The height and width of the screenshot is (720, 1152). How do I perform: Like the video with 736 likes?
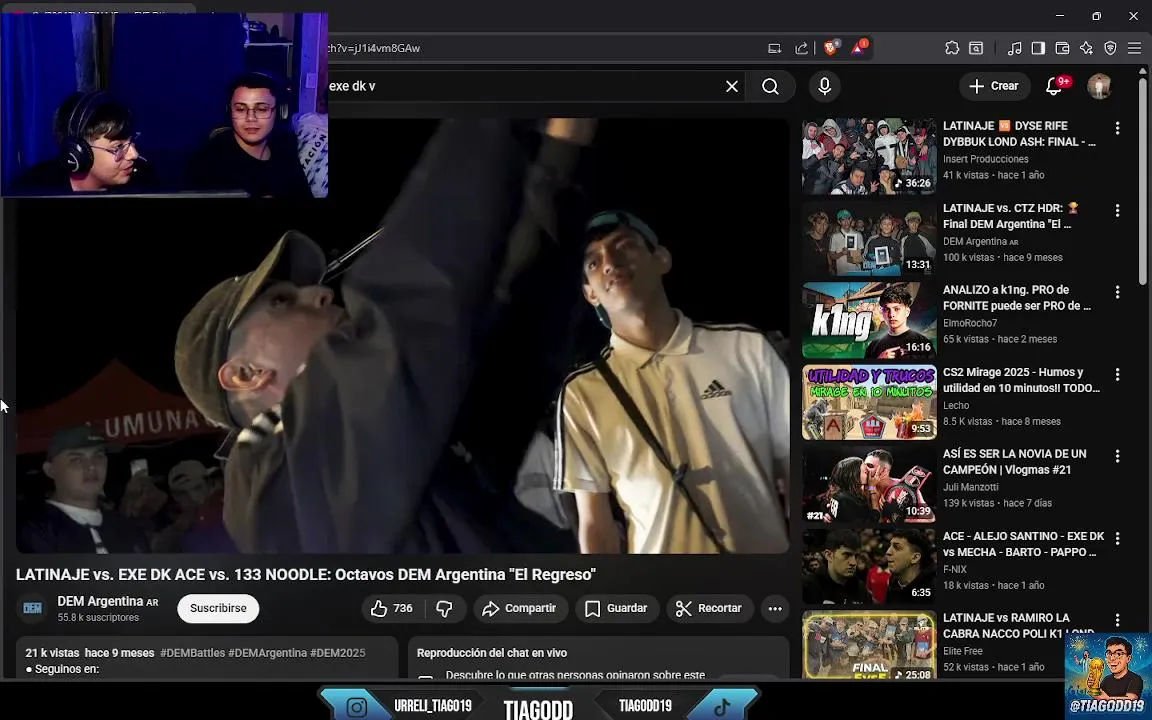click(392, 608)
